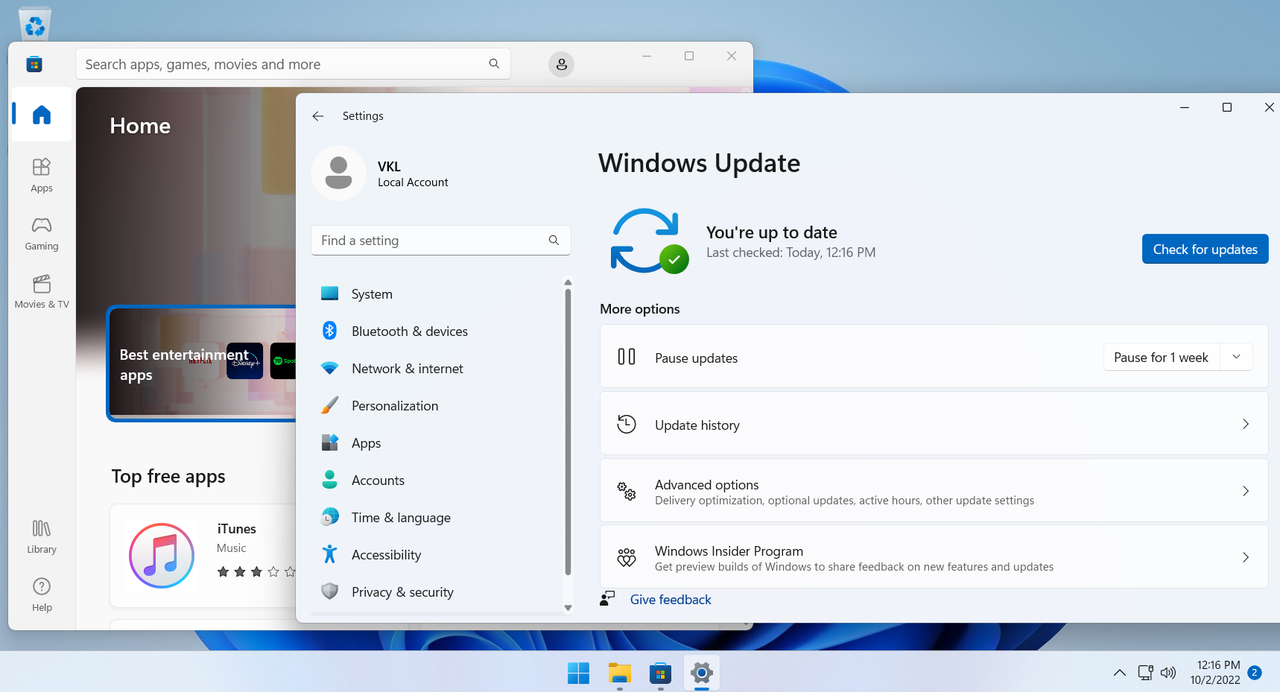1280x692 pixels.
Task: Click the network icon in system tray
Action: pos(1146,673)
